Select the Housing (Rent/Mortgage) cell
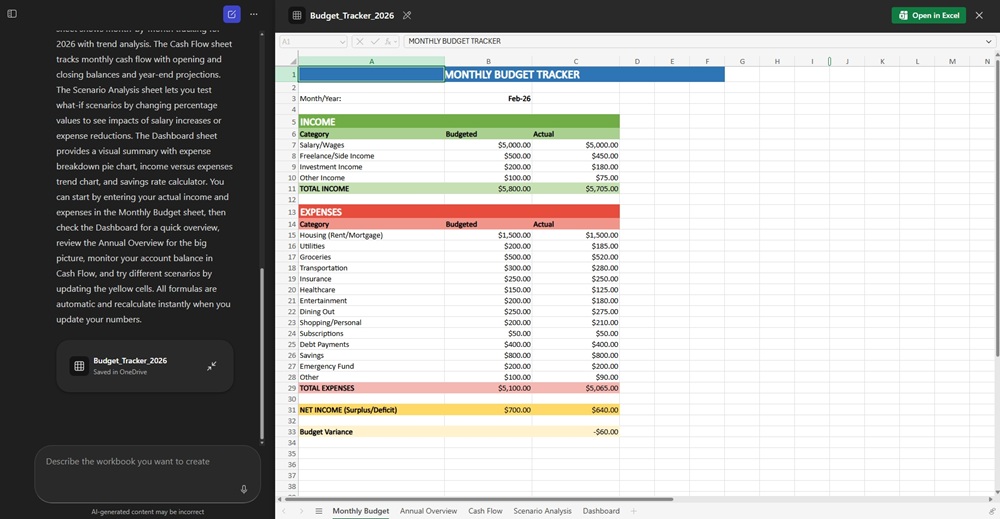 point(372,235)
